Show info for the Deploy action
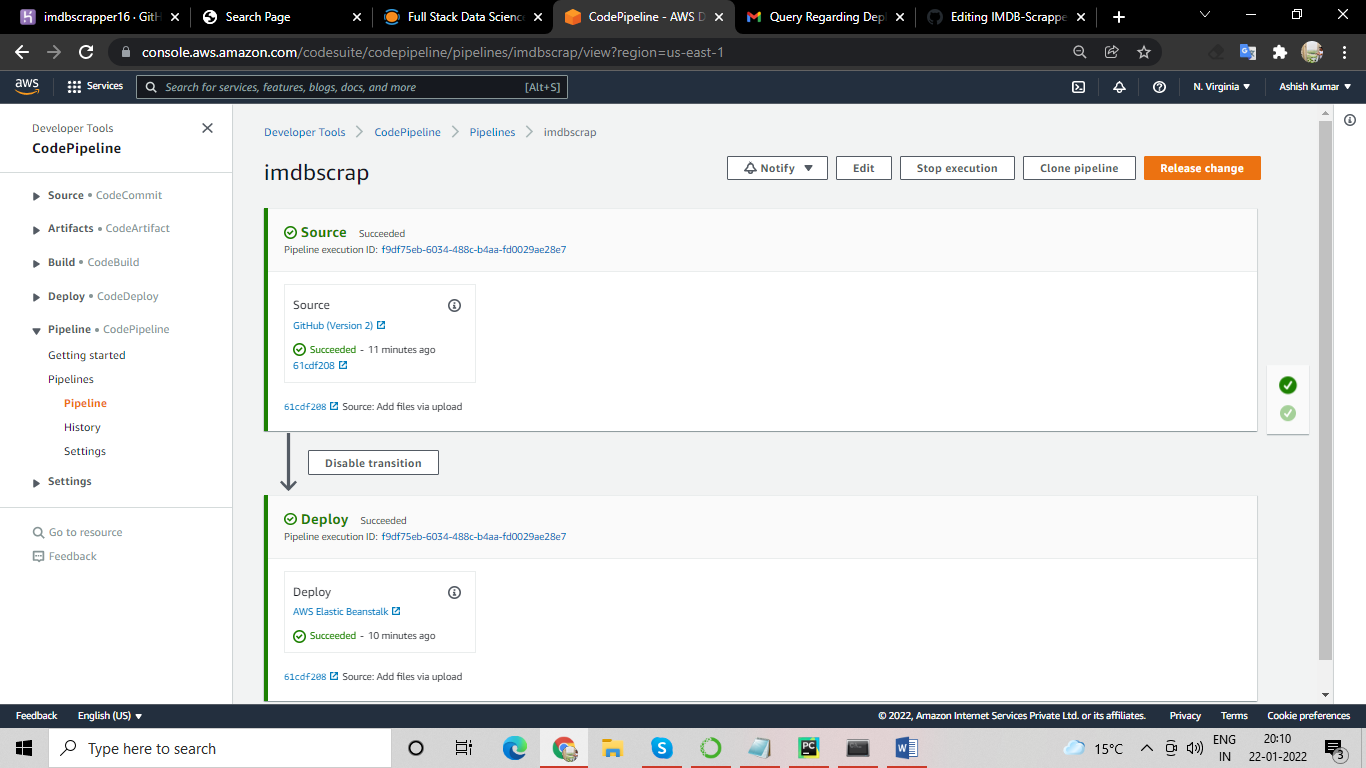Viewport: 1366px width, 768px height. pyautogui.click(x=454, y=592)
